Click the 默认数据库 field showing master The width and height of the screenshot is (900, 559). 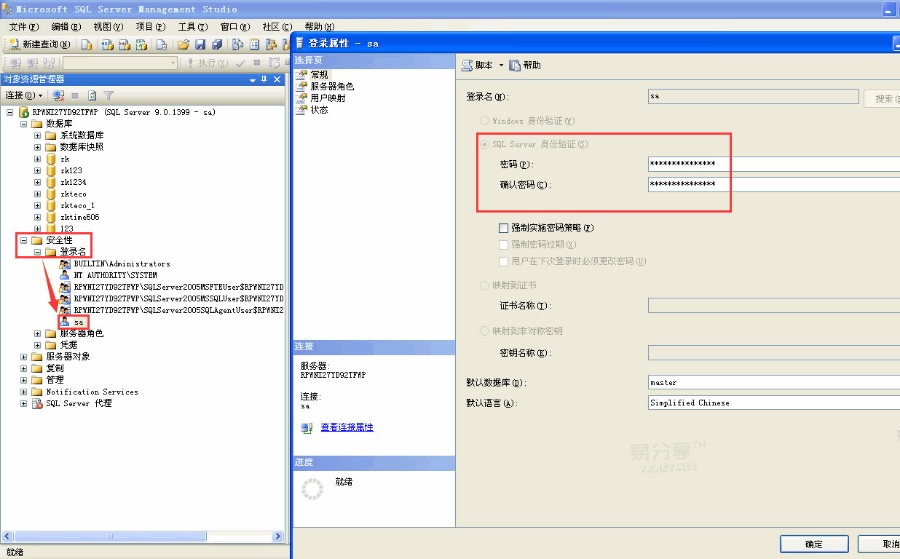coord(774,382)
